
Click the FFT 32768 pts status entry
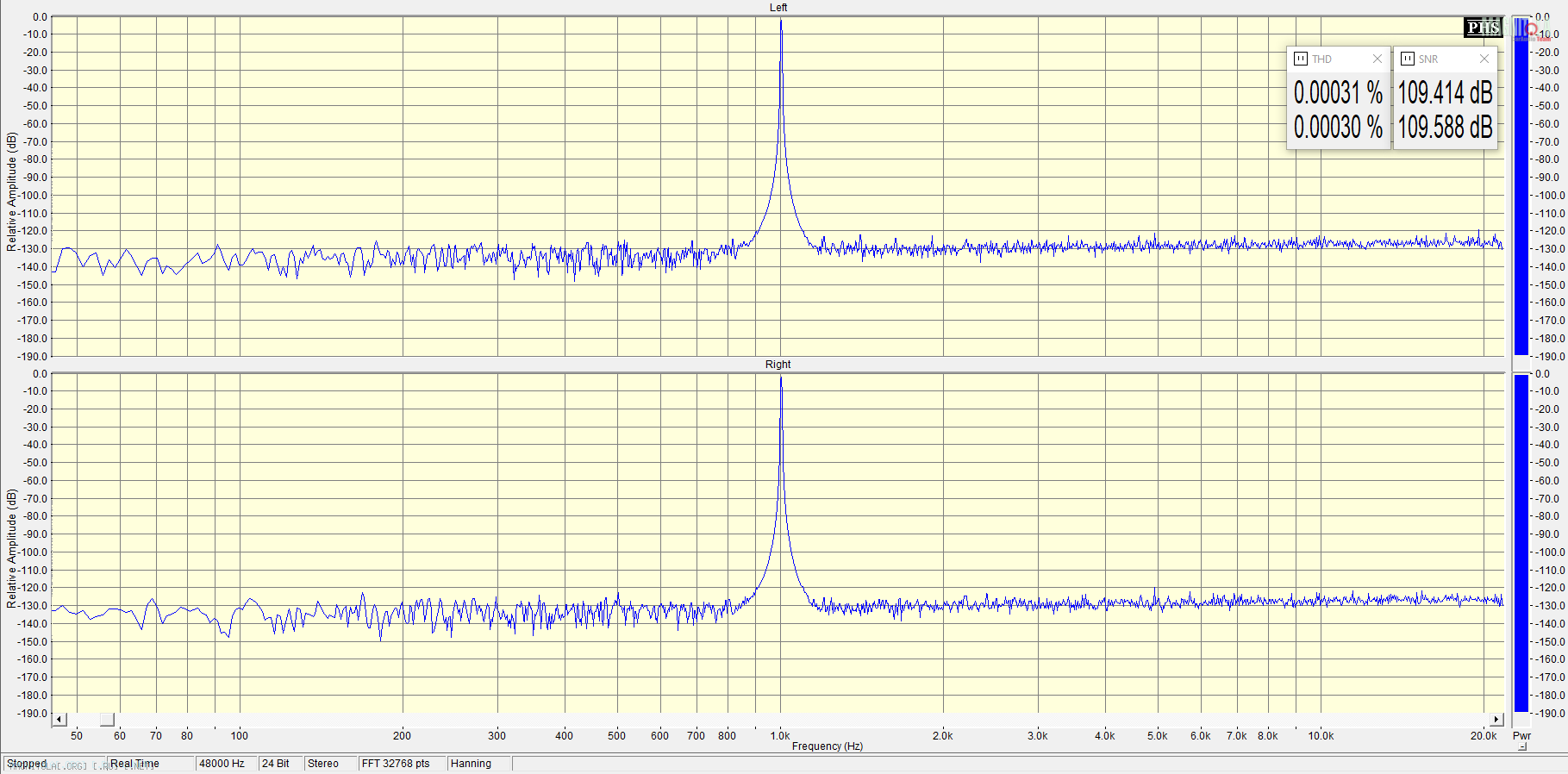(402, 764)
